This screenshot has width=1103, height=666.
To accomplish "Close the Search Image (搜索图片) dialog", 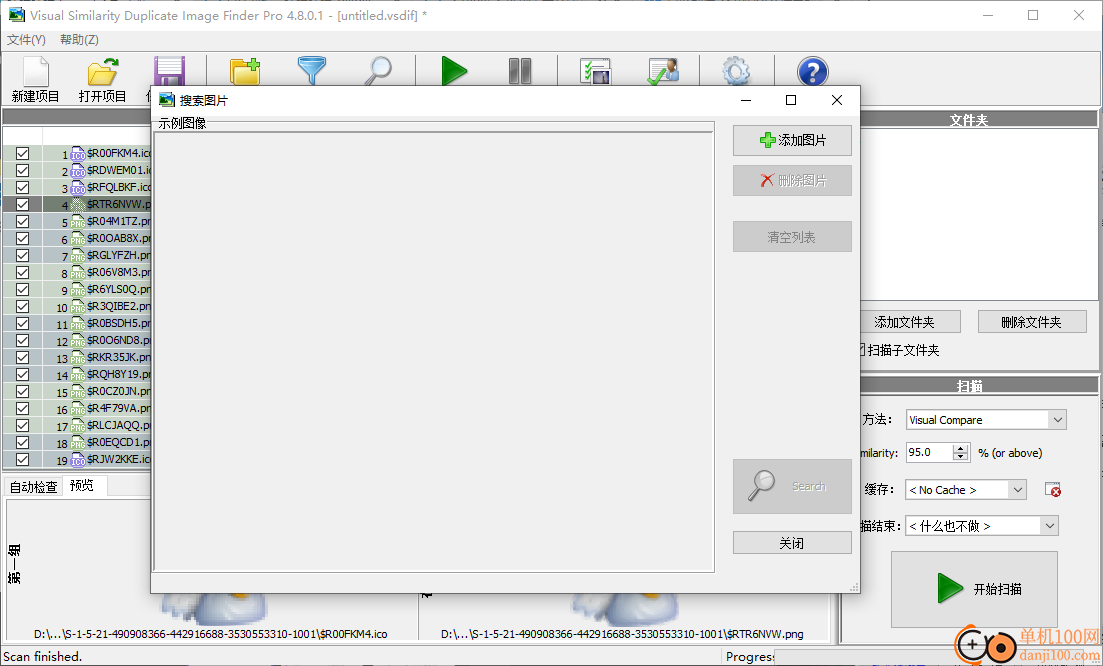I will (x=836, y=101).
